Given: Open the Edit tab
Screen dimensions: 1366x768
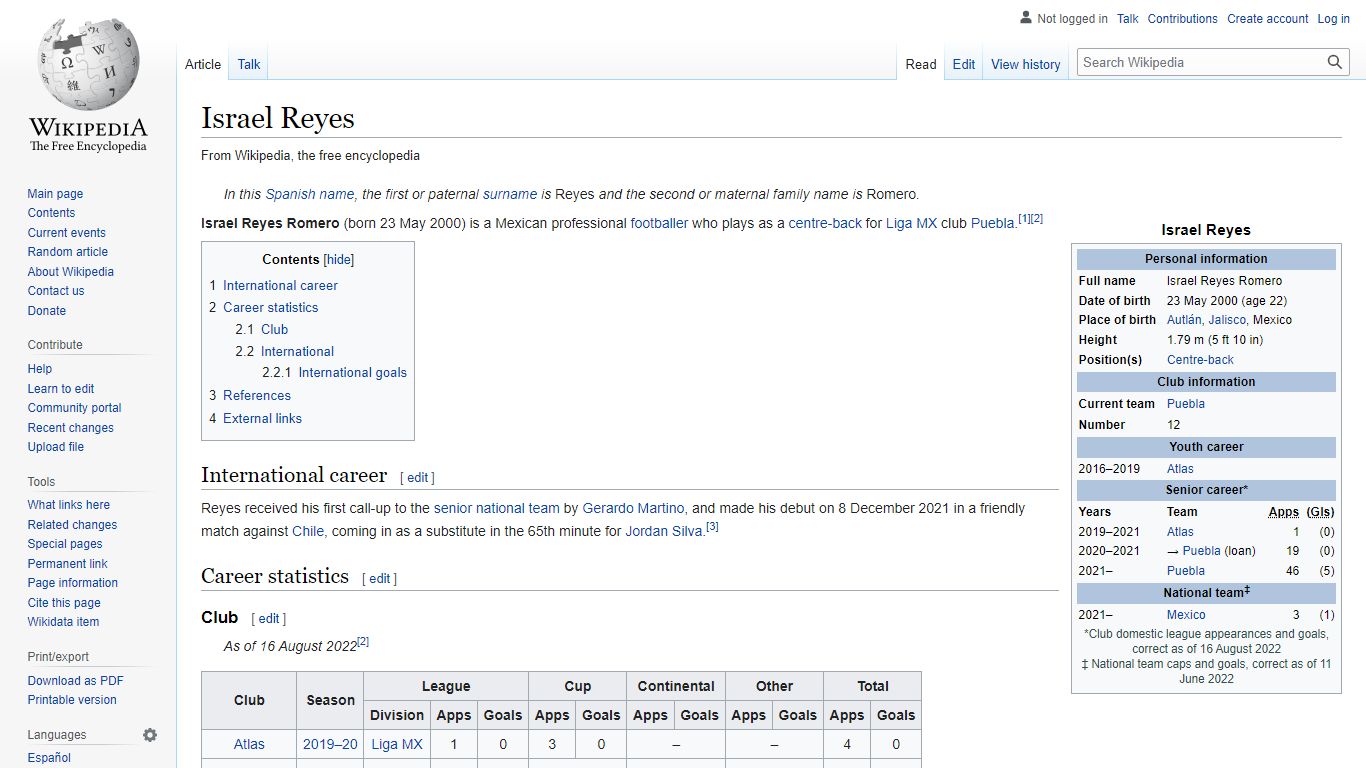Looking at the screenshot, I should click(x=964, y=64).
